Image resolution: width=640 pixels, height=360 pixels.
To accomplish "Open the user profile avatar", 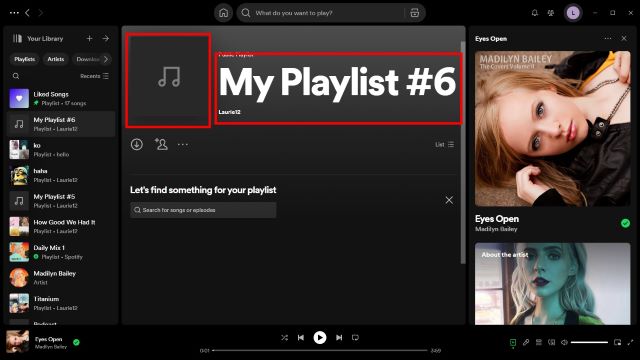I will 573,13.
